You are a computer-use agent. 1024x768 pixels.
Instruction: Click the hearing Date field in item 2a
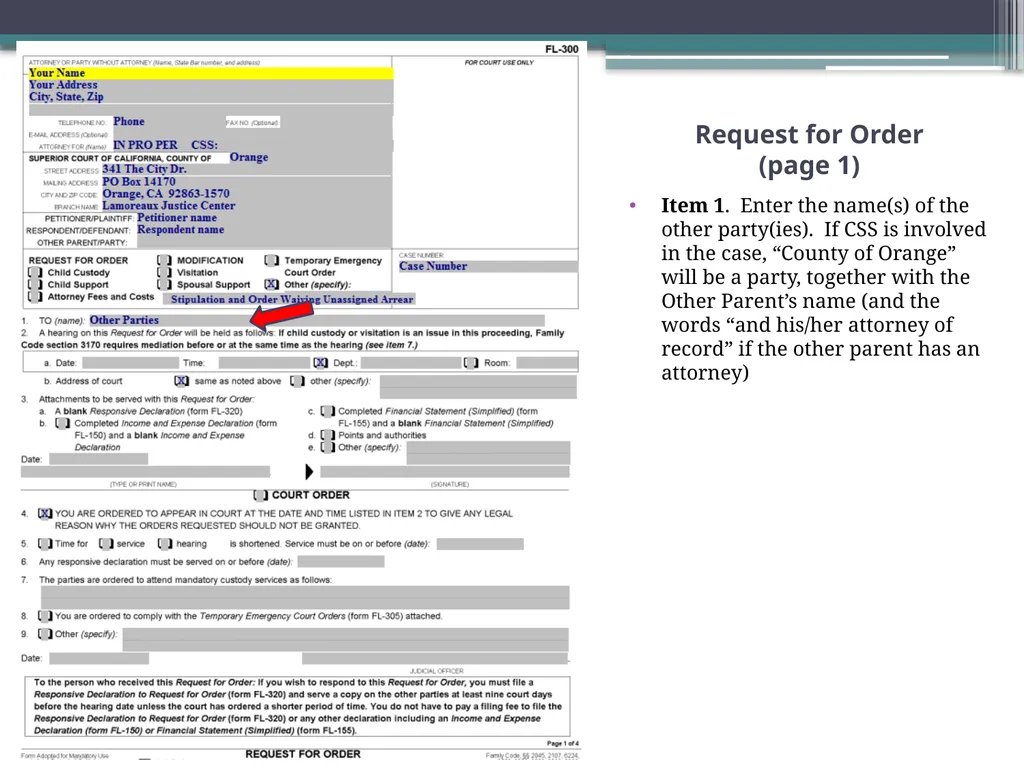click(130, 362)
